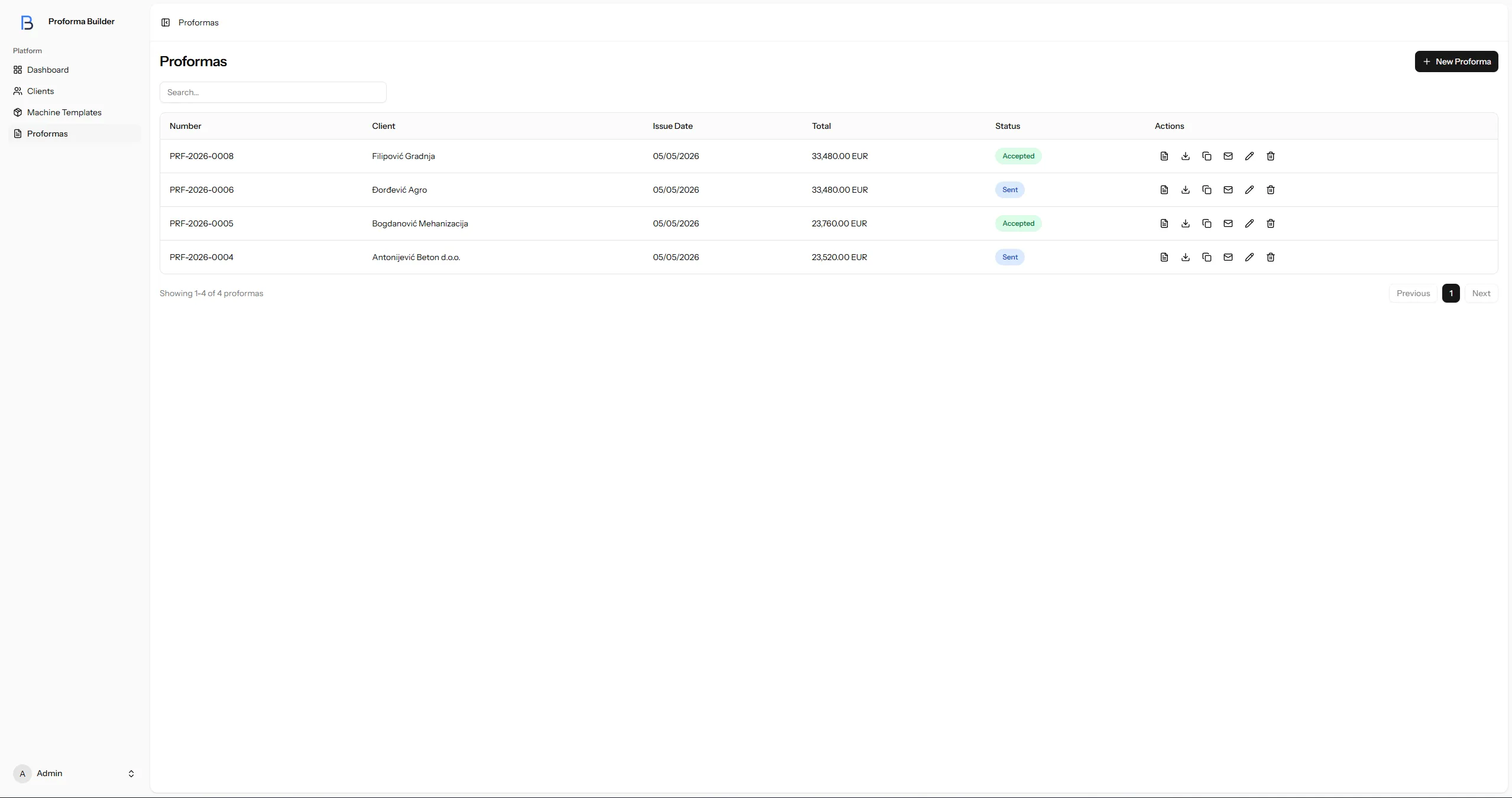Click the Admin avatar circle
Image resolution: width=1512 pixels, height=798 pixels.
click(x=22, y=773)
